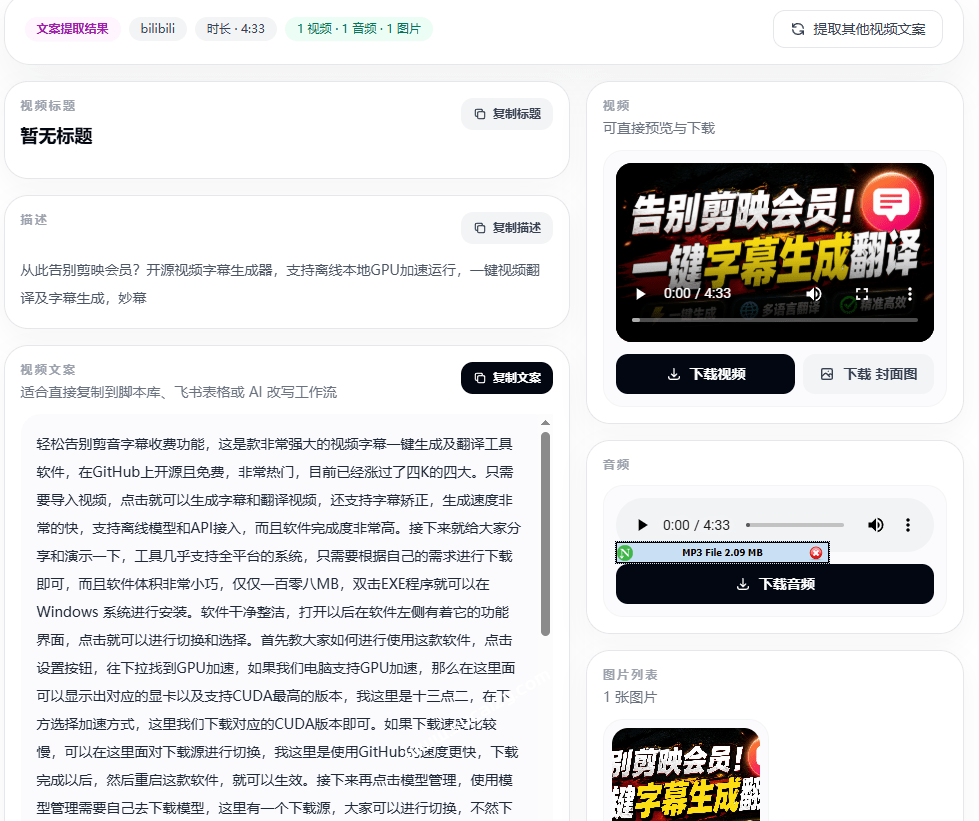Image resolution: width=979 pixels, height=821 pixels.
Task: Mute the video player volume
Action: [814, 293]
